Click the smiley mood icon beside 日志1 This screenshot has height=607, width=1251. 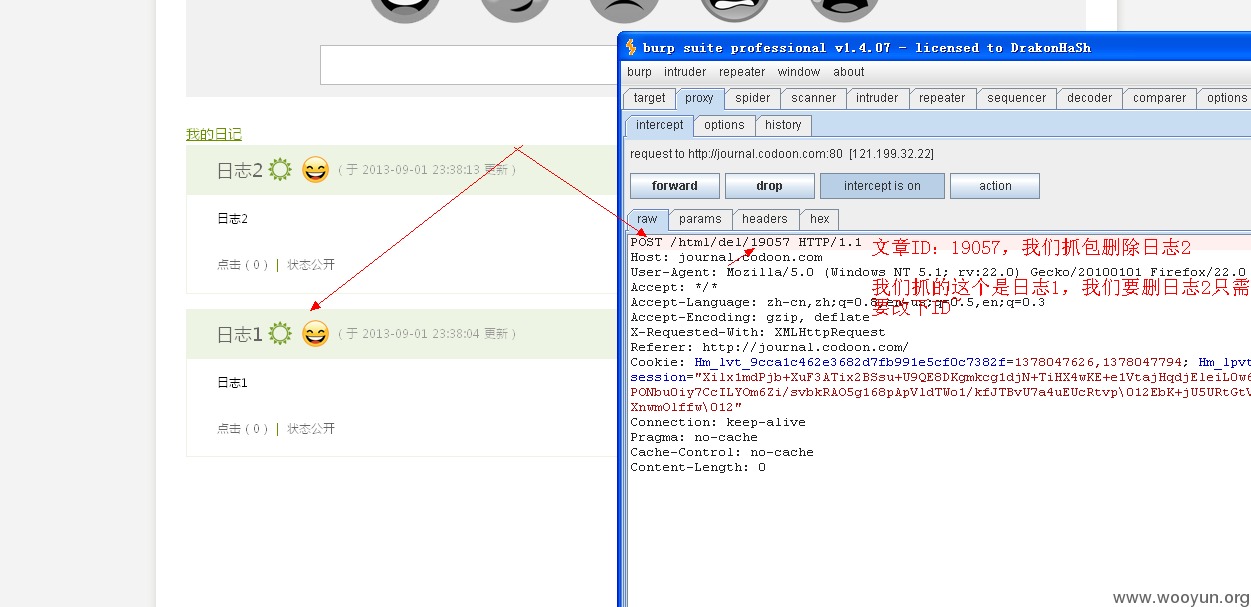[x=315, y=334]
